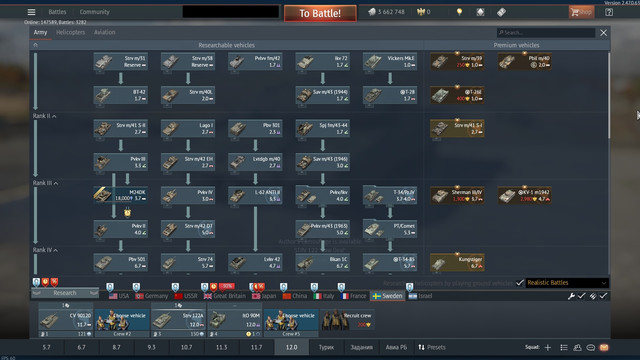640x360 pixels.
Task: Select the Авиа РБ preset tab
Action: tap(396, 347)
